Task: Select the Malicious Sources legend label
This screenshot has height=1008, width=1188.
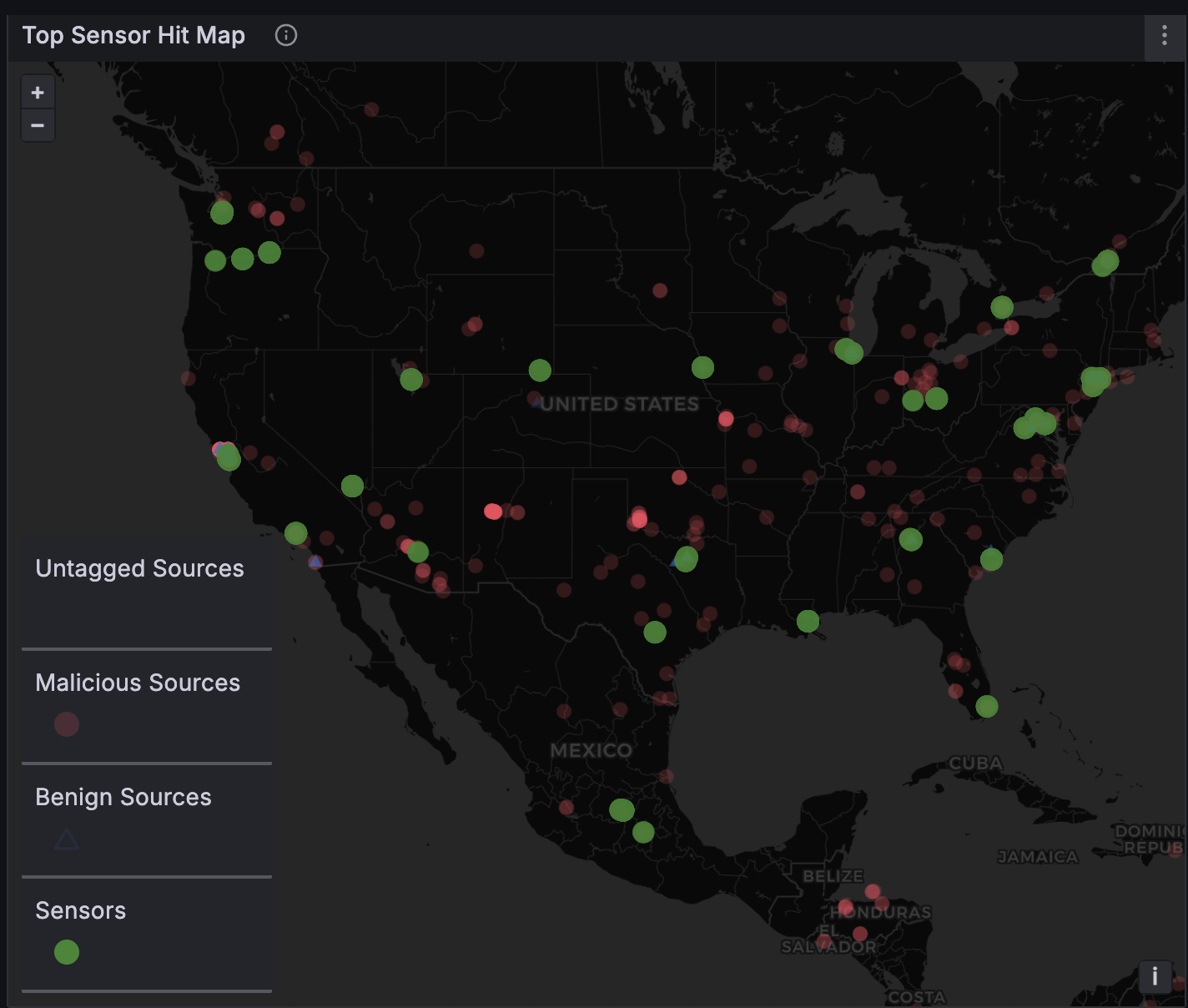Action: 138,683
